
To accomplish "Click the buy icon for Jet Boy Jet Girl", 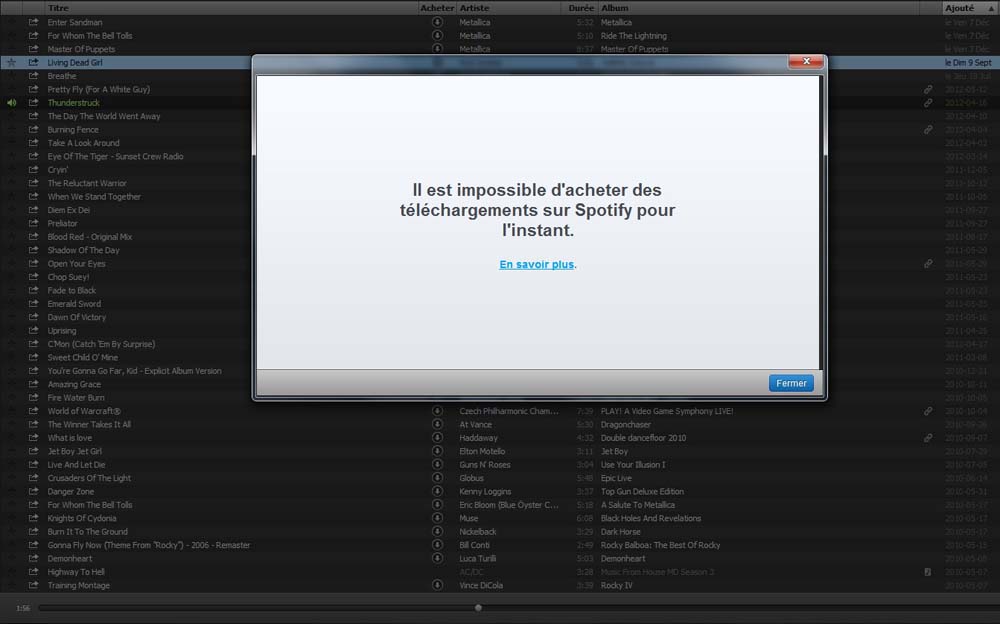I will click(438, 451).
